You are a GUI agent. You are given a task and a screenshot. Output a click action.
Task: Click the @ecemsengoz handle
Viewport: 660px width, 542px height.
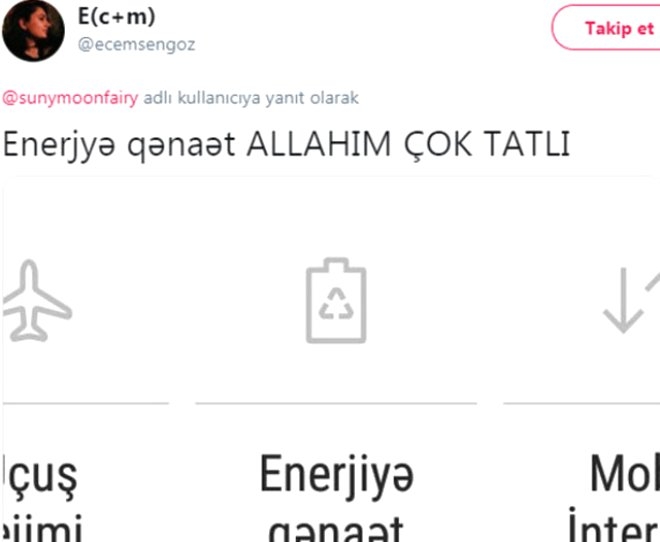[137, 45]
